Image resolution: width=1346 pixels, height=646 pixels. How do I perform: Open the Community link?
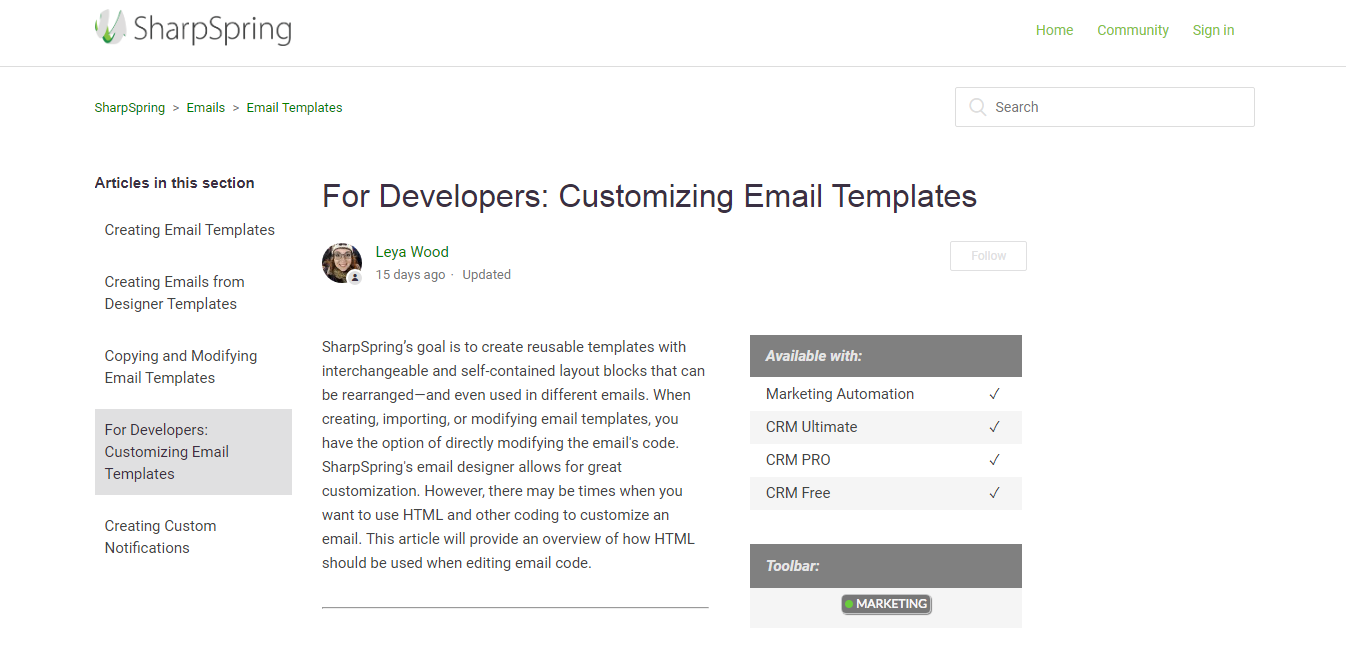1133,30
